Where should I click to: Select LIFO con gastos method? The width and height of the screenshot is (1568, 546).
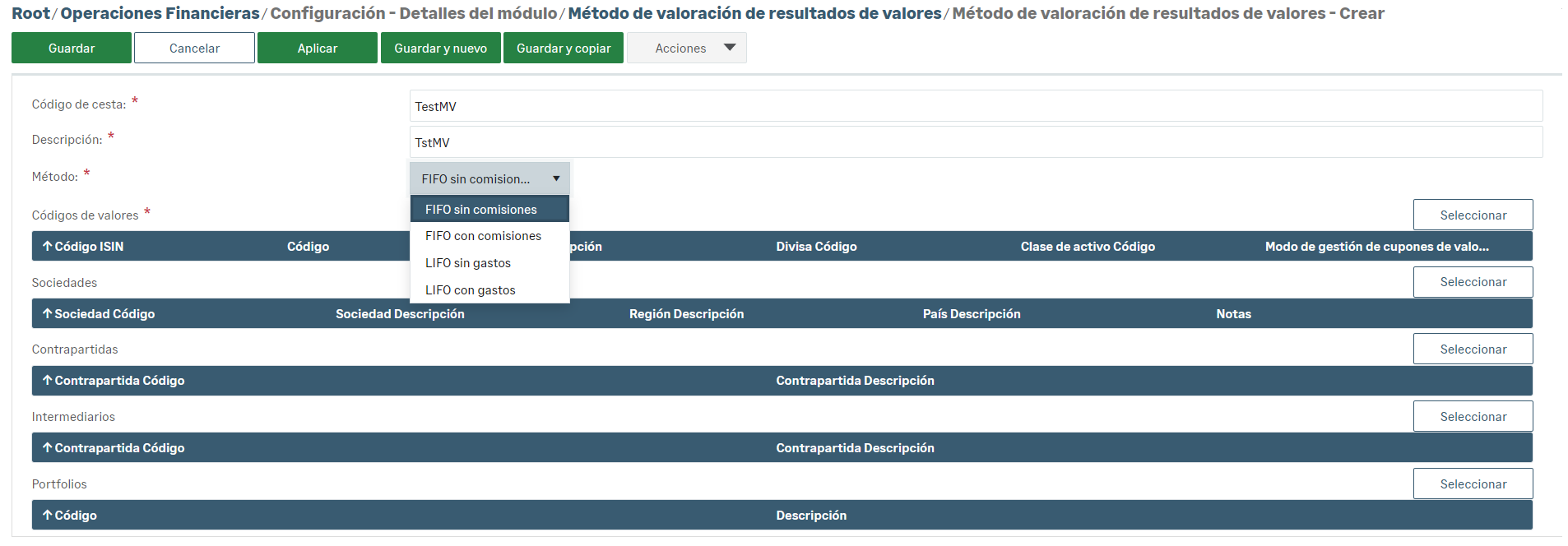pos(471,290)
